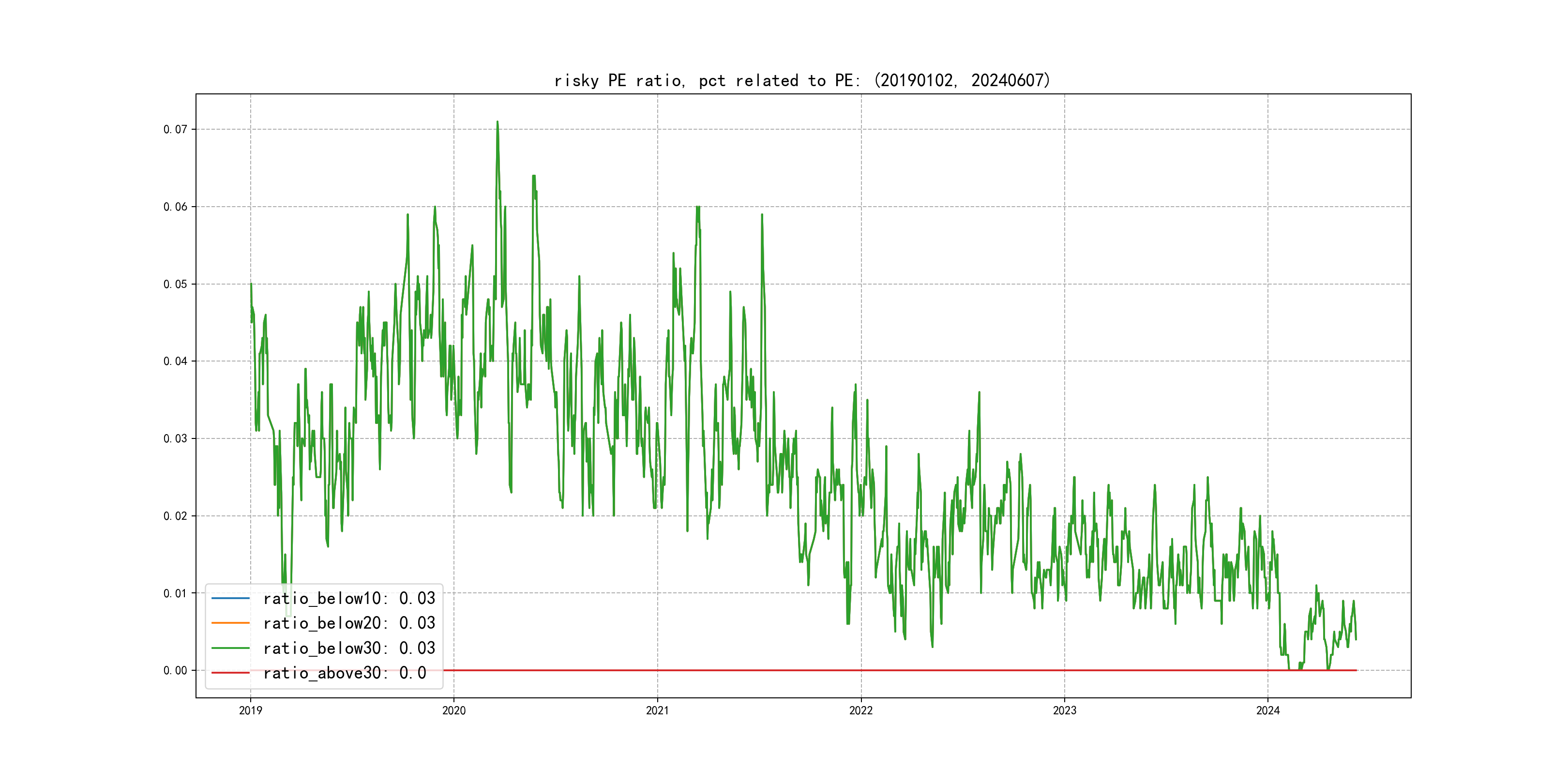Click the blue ratio_below10 legend line
The height and width of the screenshot is (784, 1568).
coord(230,598)
